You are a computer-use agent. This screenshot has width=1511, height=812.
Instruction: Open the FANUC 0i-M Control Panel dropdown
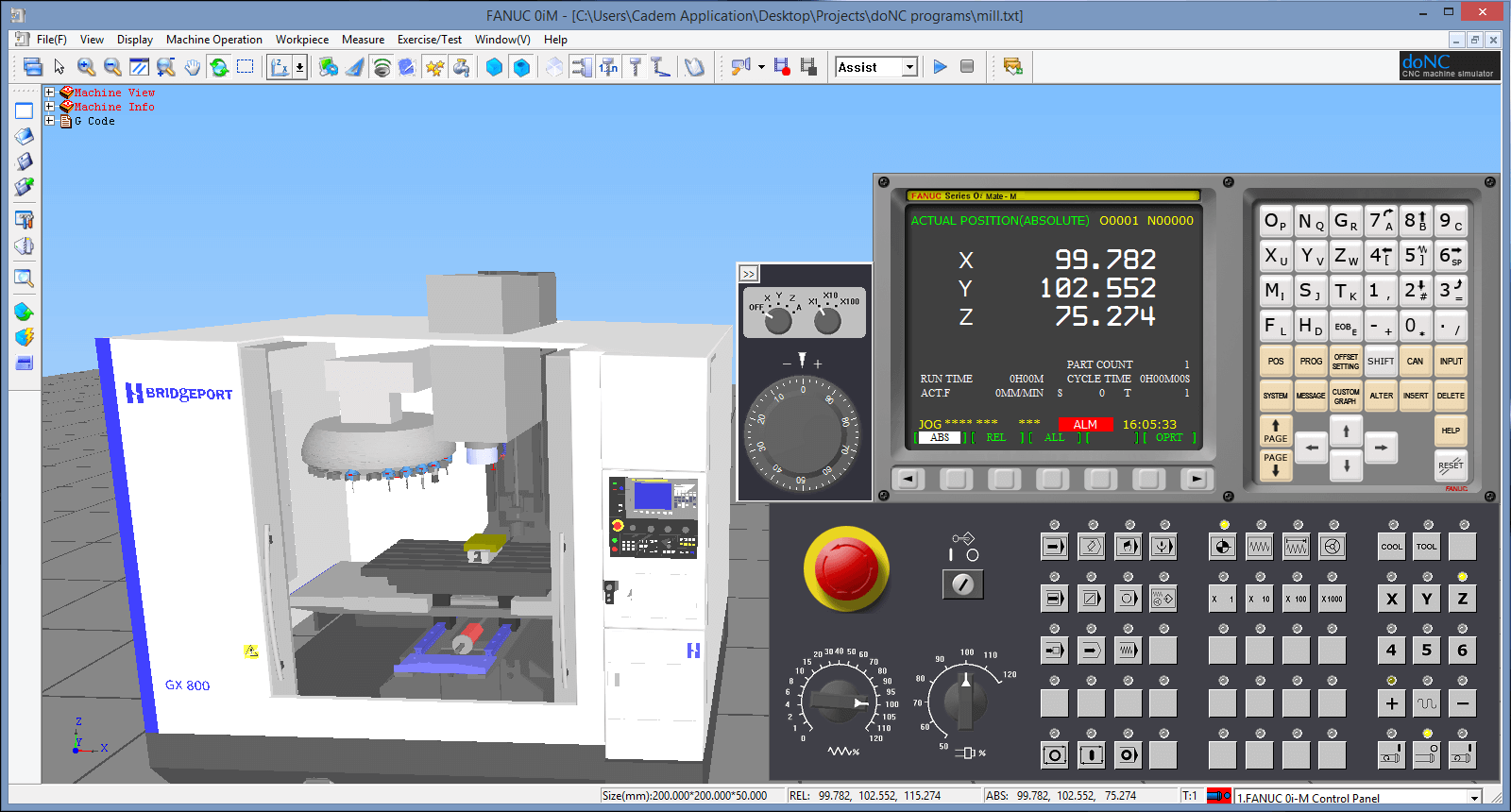[1474, 798]
